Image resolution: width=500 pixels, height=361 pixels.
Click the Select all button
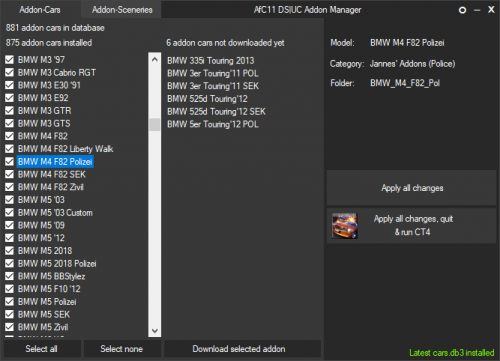click(42, 349)
